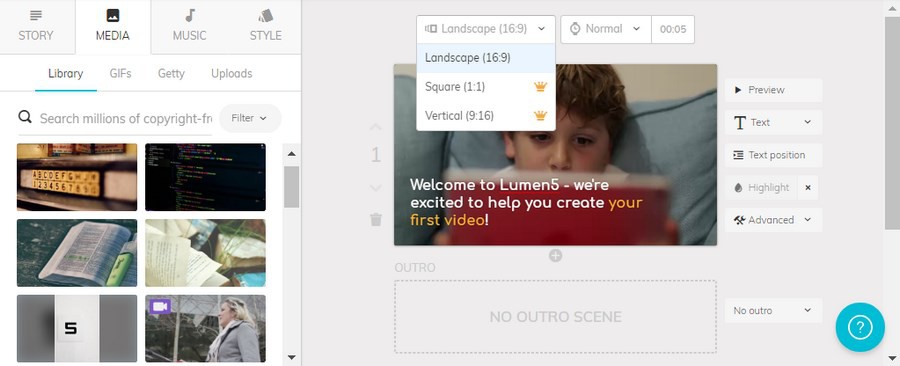This screenshot has width=900, height=366.
Task: Expand the Advanced options dropdown
Action: [x=773, y=220]
